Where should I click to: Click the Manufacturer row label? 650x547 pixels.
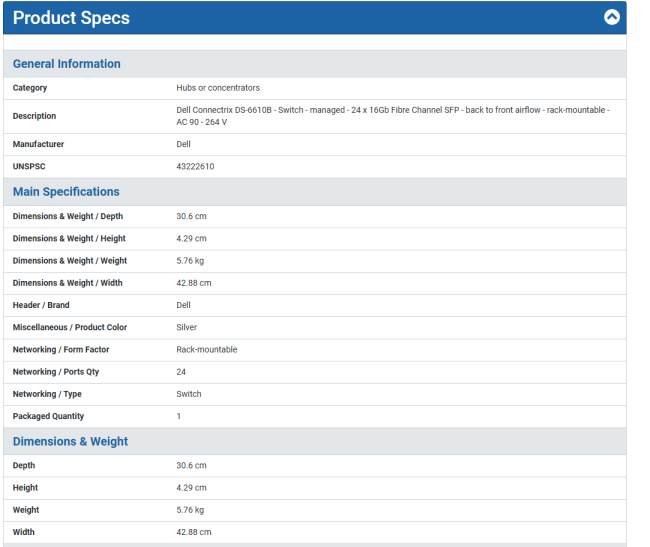coord(38,145)
